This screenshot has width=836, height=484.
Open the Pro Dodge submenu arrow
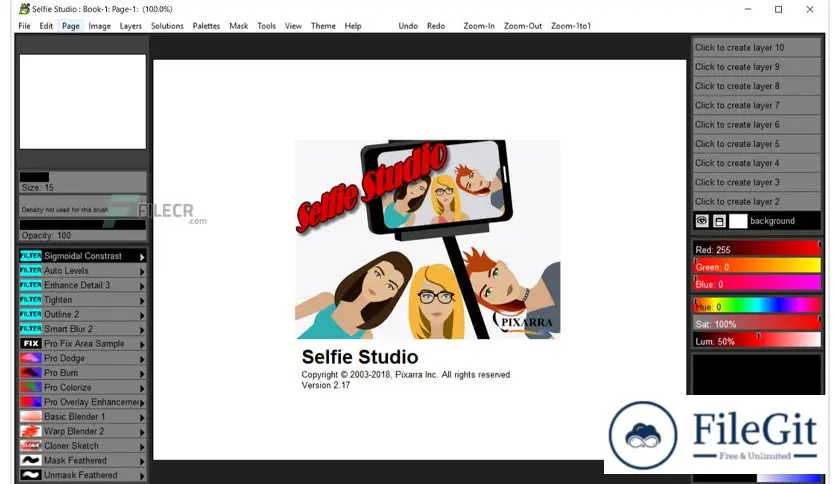pos(142,359)
